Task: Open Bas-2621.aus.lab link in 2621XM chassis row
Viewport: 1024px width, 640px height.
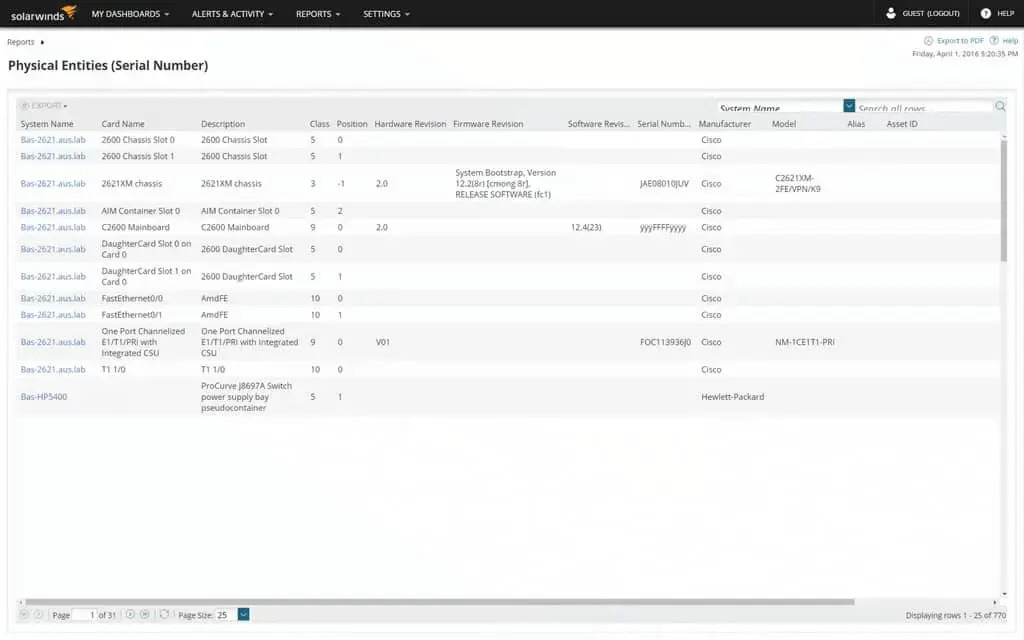Action: tap(53, 184)
